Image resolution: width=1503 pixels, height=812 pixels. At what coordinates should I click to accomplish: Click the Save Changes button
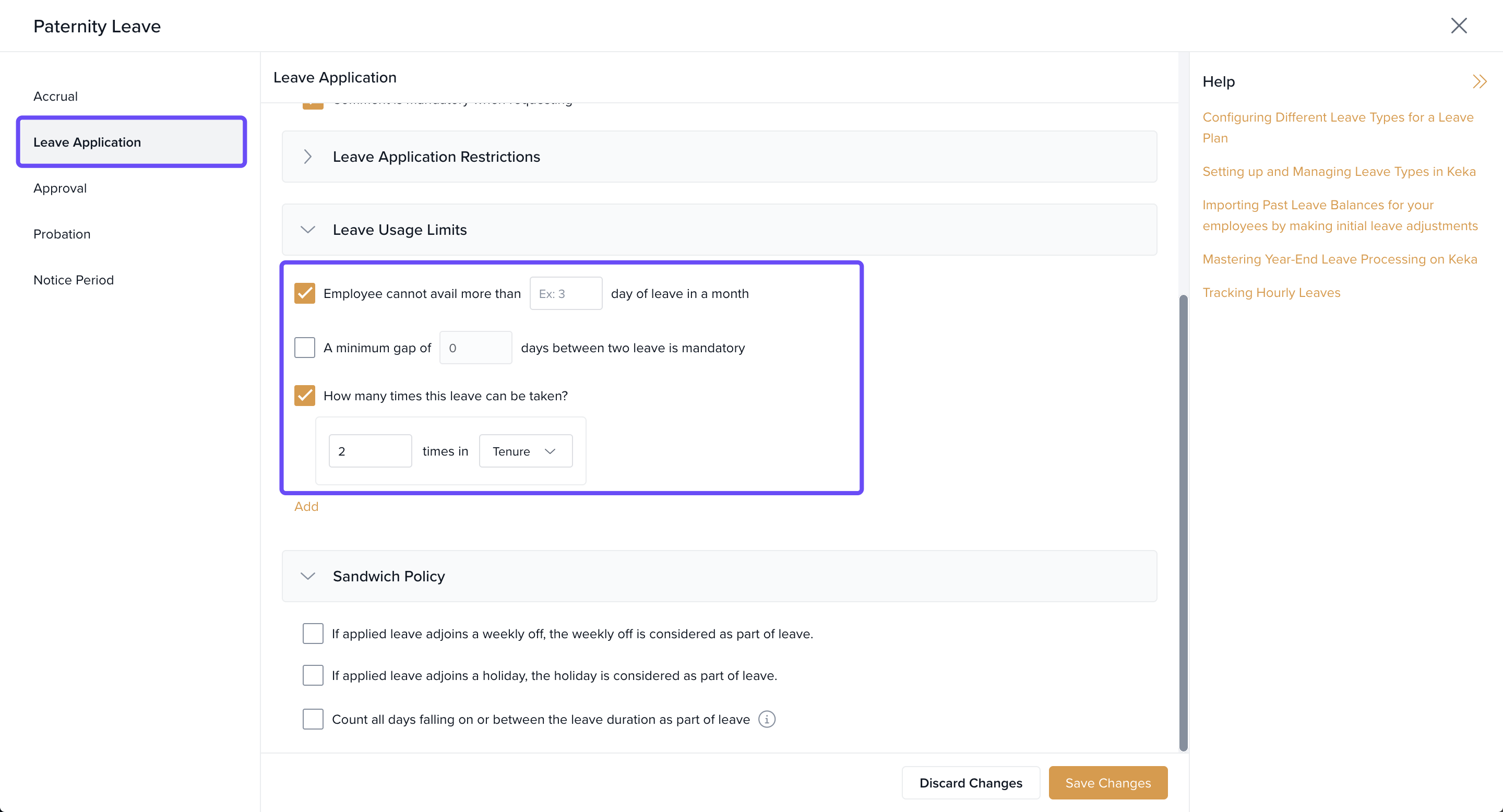coord(1107,783)
